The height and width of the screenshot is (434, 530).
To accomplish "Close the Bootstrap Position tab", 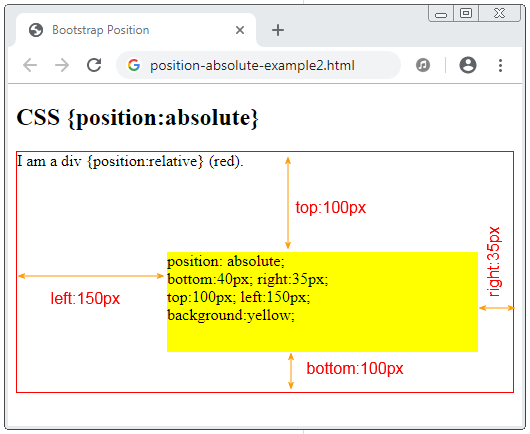I will pyautogui.click(x=240, y=30).
